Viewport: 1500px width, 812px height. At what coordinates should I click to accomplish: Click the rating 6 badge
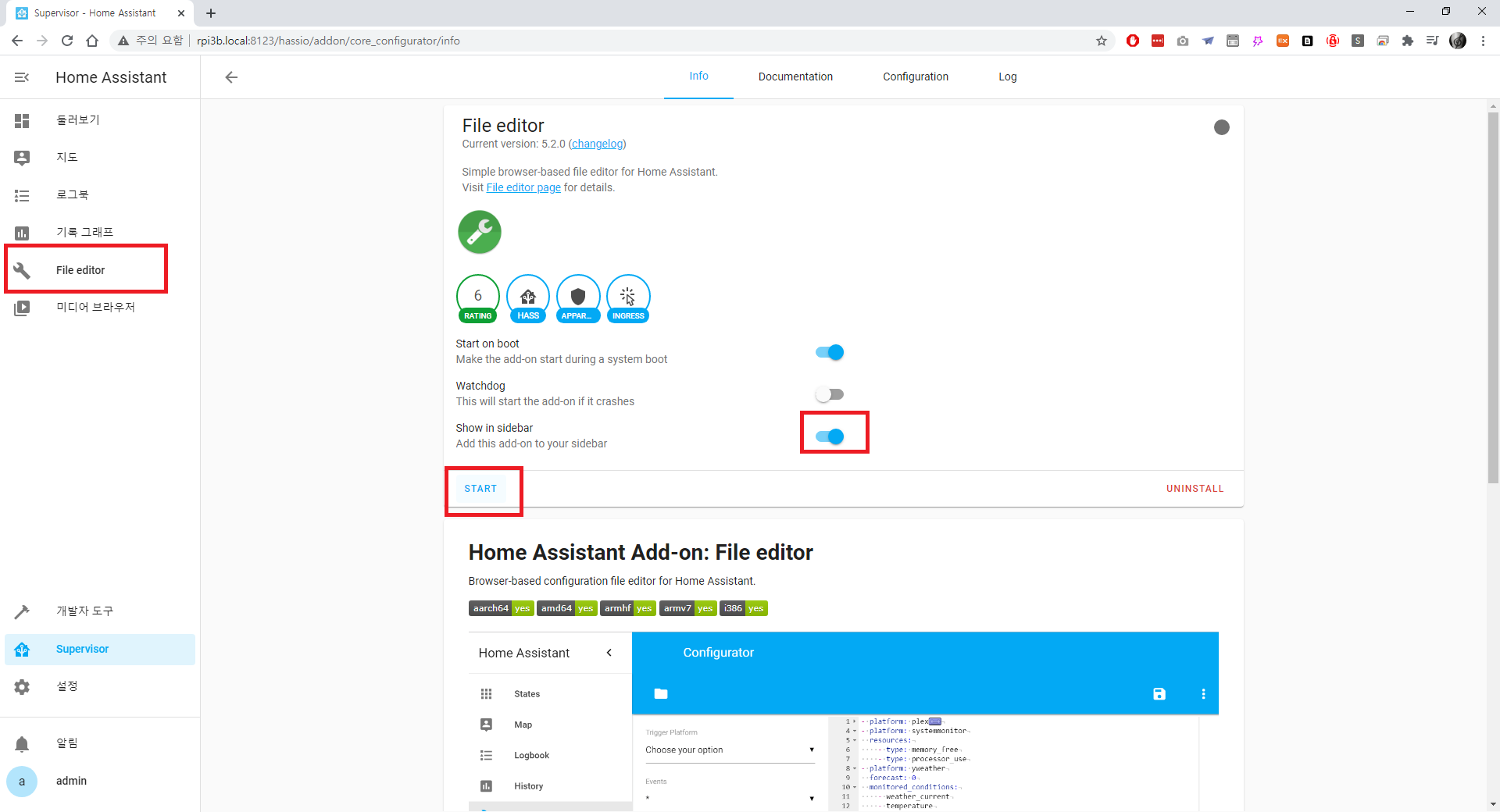[x=478, y=298]
